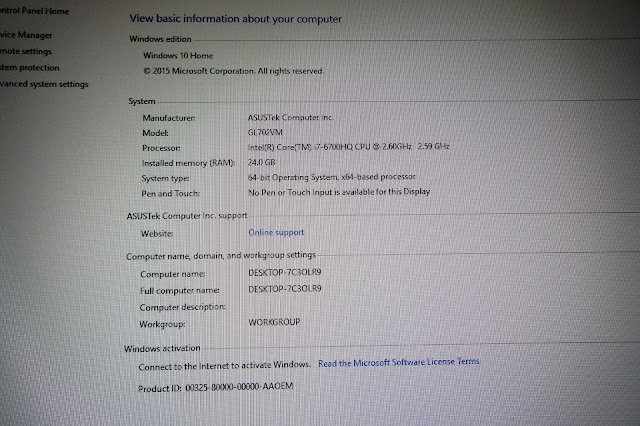The width and height of the screenshot is (640, 426).
Task: Click the 2015 Microsoft Corporation copyright line
Action: click(x=233, y=71)
